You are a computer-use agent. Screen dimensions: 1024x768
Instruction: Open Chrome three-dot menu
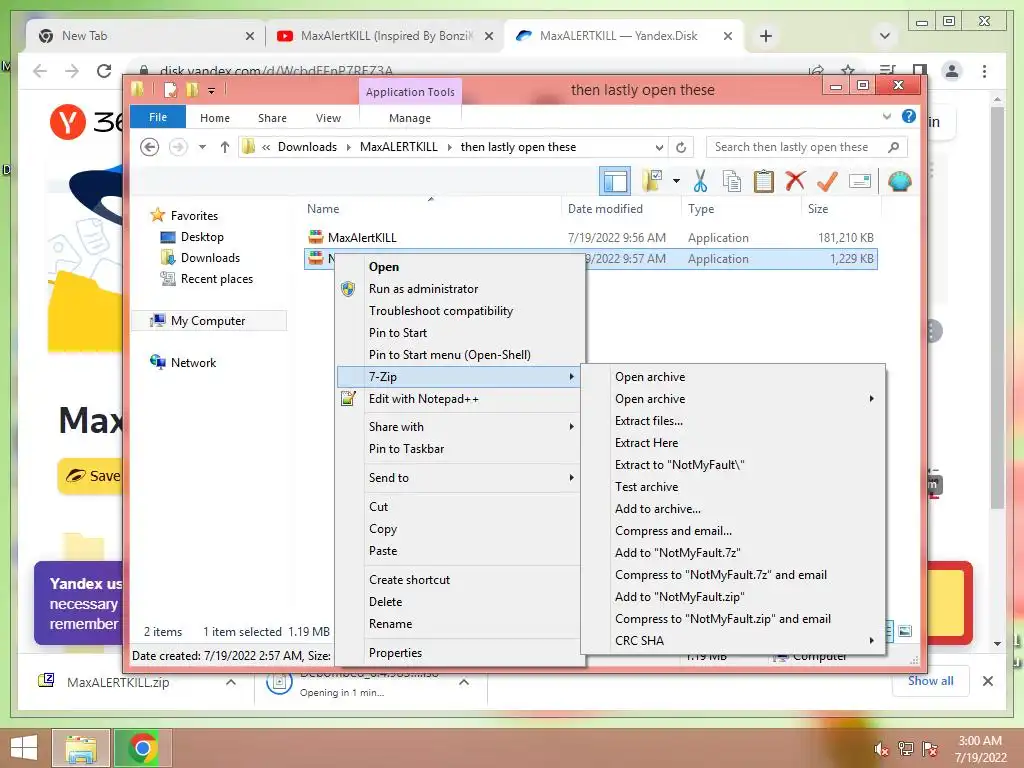coord(984,71)
